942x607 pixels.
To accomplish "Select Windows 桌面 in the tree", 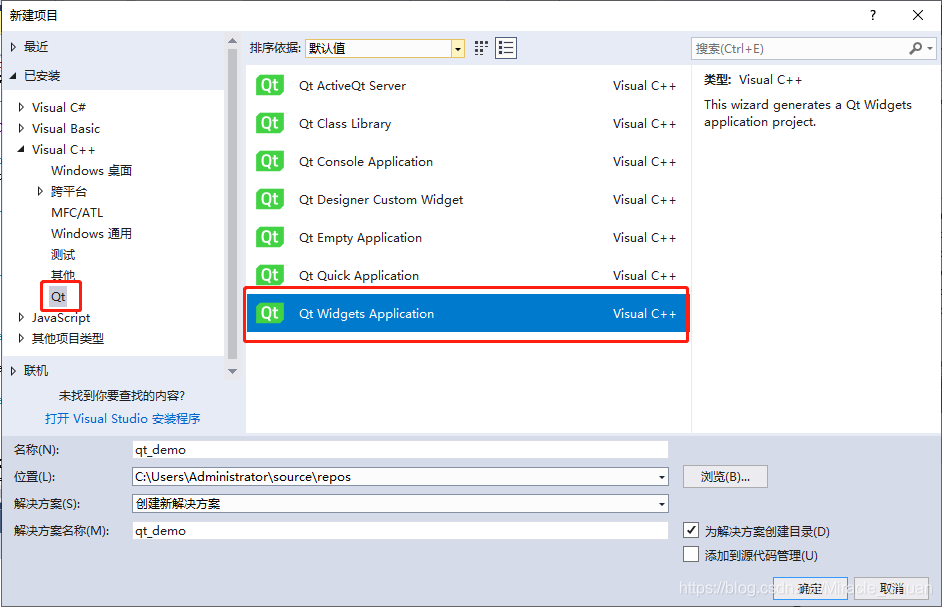I will click(x=91, y=171).
